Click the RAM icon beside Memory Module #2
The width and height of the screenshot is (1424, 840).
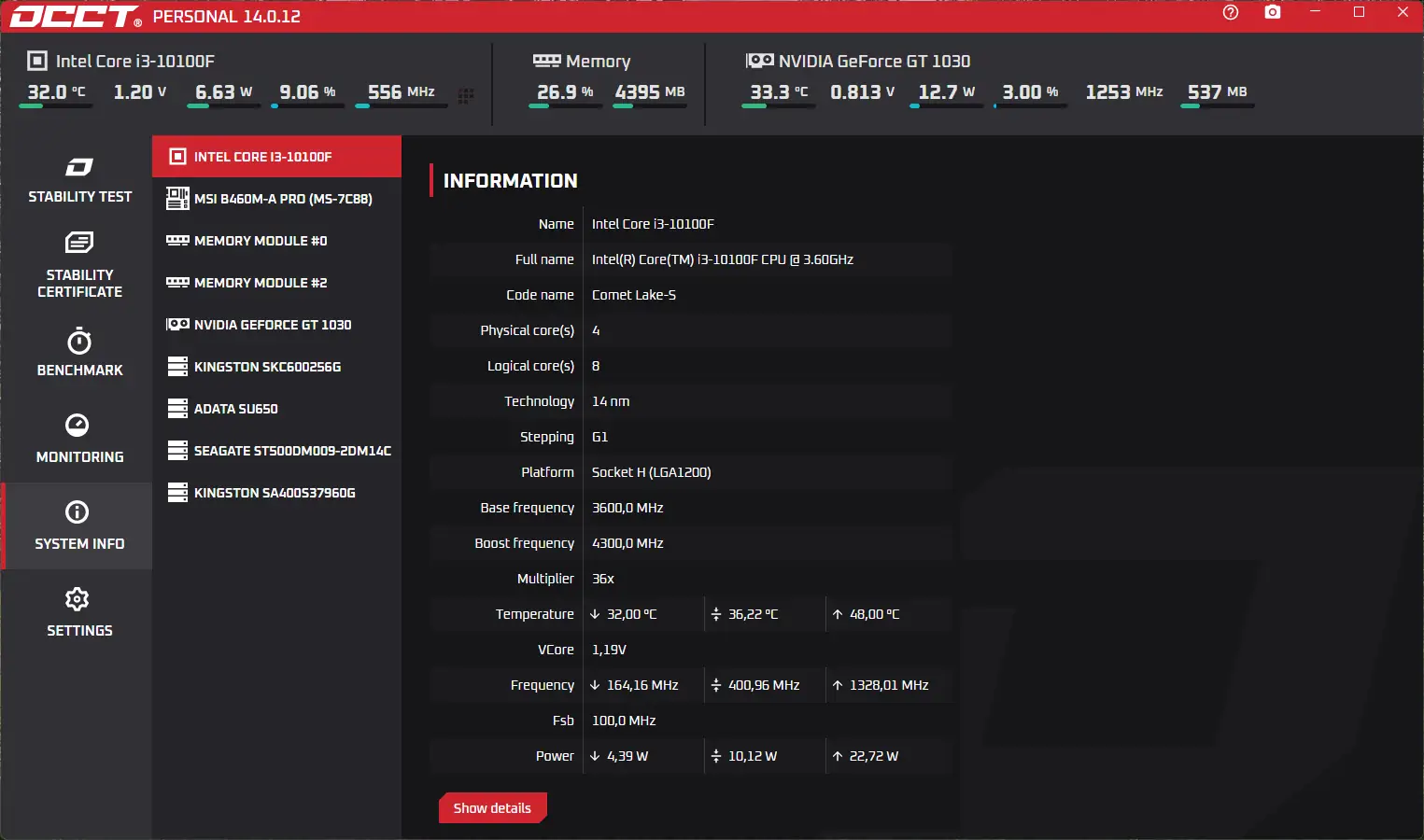(177, 282)
